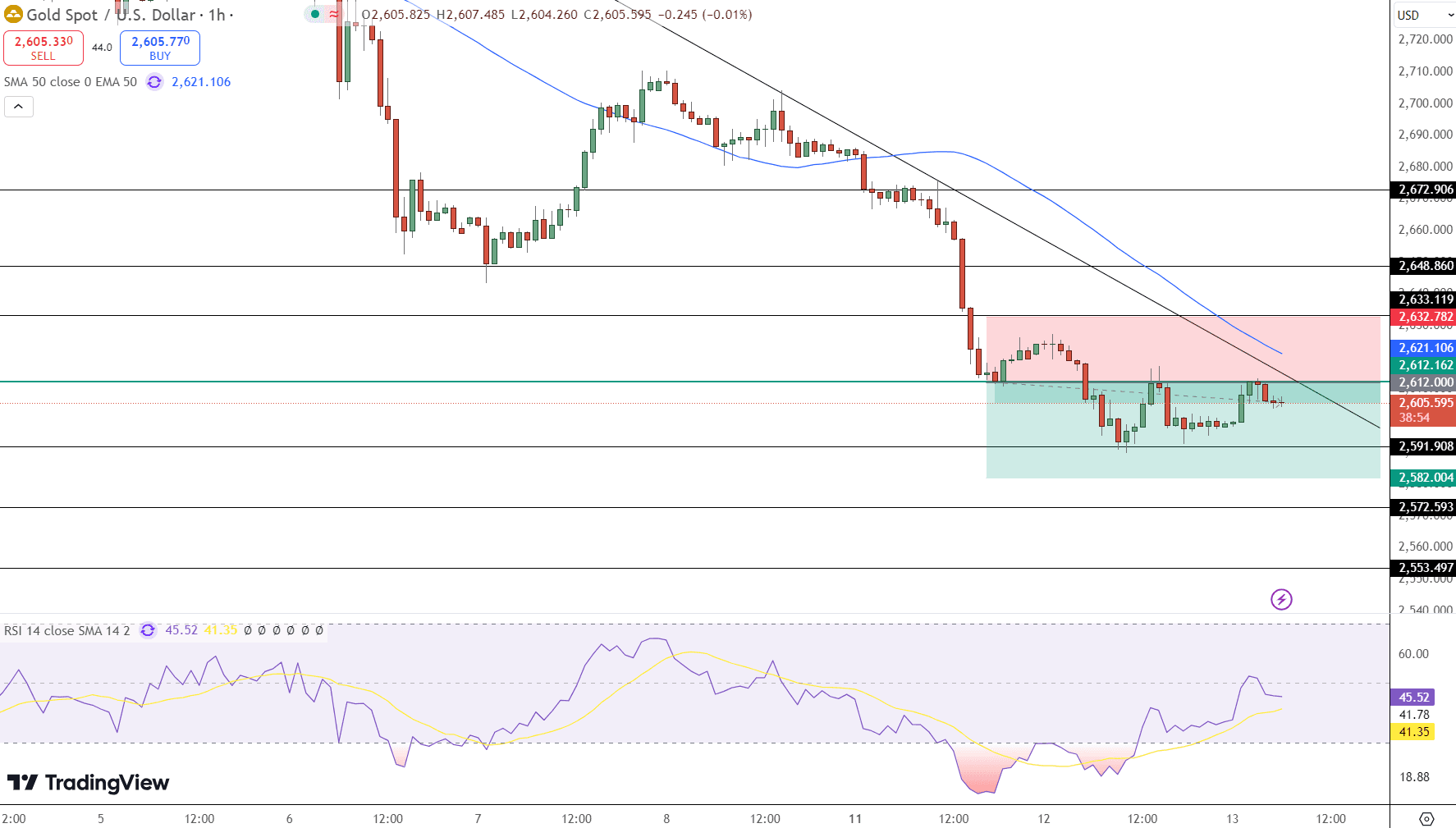Click the date 11 on time axis
This screenshot has height=828, width=1456.
coord(855,819)
